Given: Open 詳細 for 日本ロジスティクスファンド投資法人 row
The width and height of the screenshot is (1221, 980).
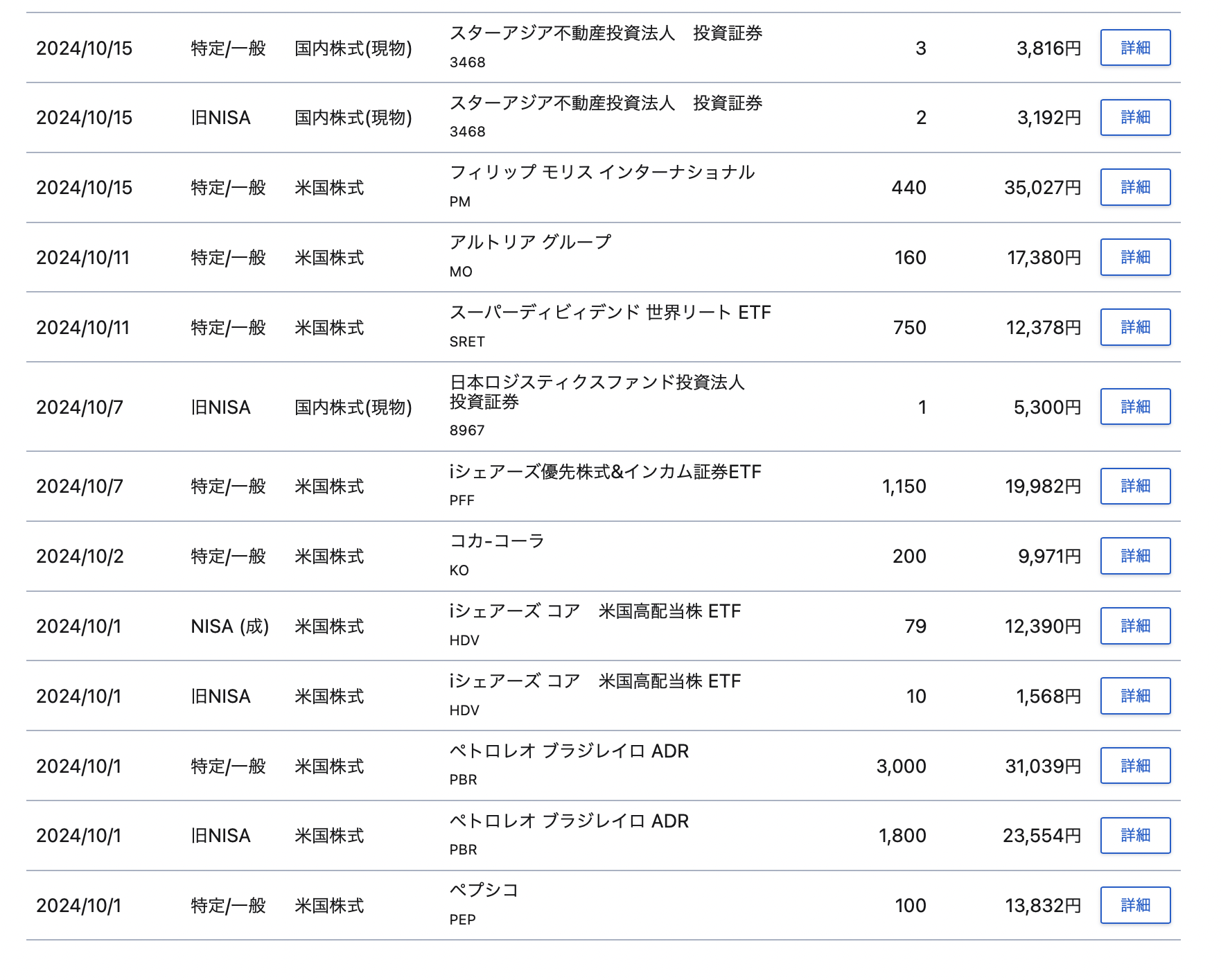Looking at the screenshot, I should (1135, 407).
